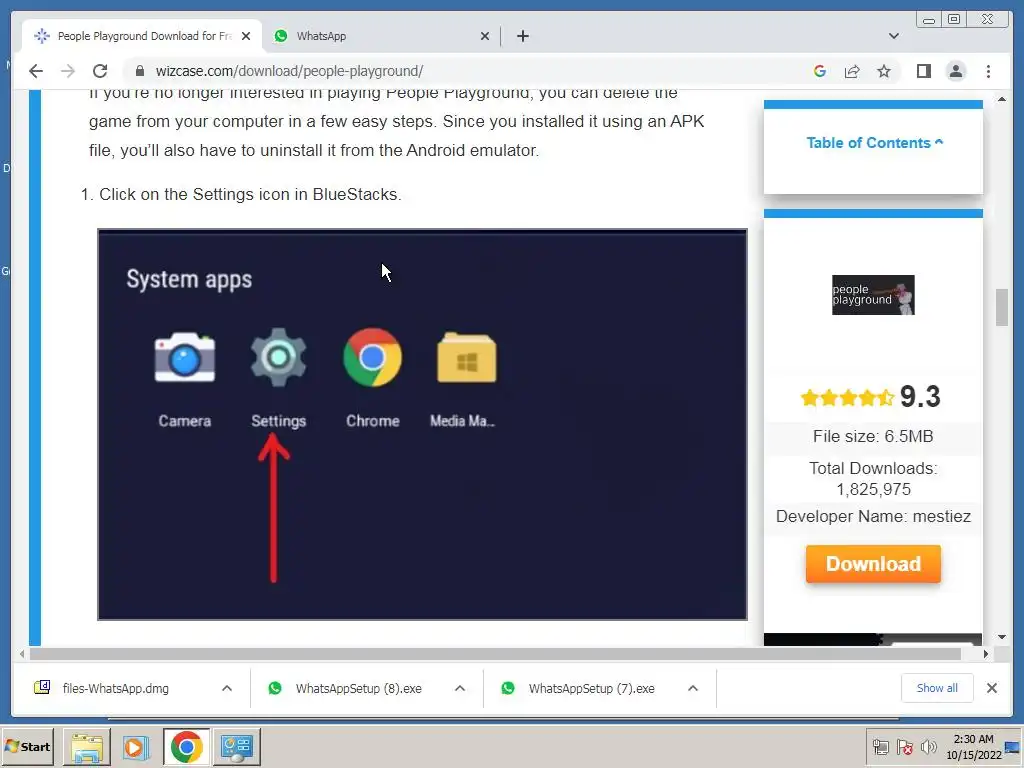Click the vertical scrollbar thumb
1024x768 pixels.
pyautogui.click(x=1002, y=307)
